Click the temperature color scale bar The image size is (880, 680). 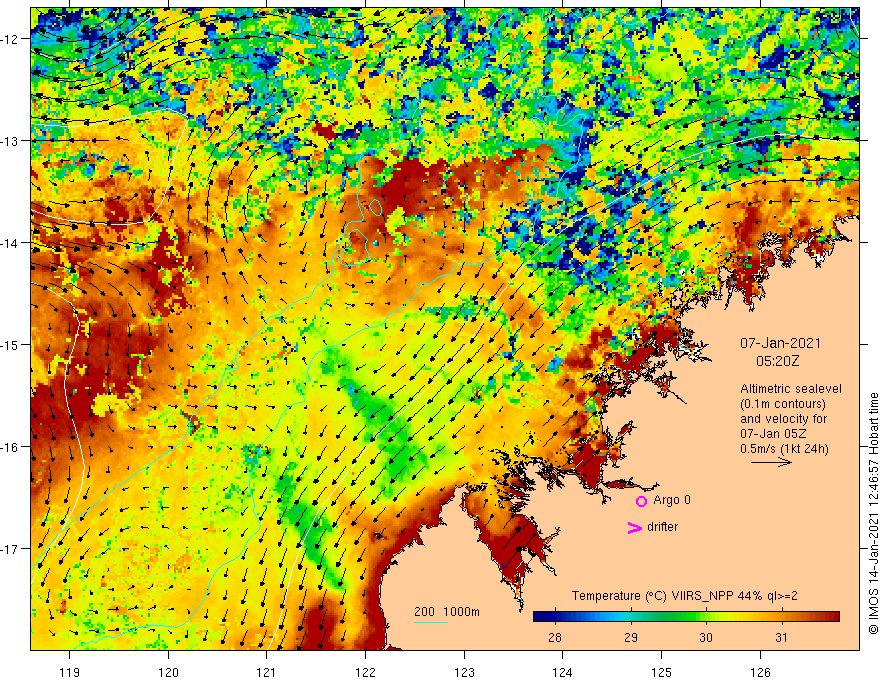[x=686, y=617]
